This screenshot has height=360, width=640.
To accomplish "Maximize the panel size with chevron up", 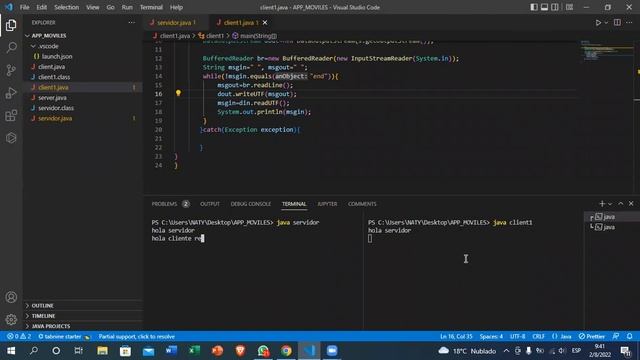I will pos(620,203).
